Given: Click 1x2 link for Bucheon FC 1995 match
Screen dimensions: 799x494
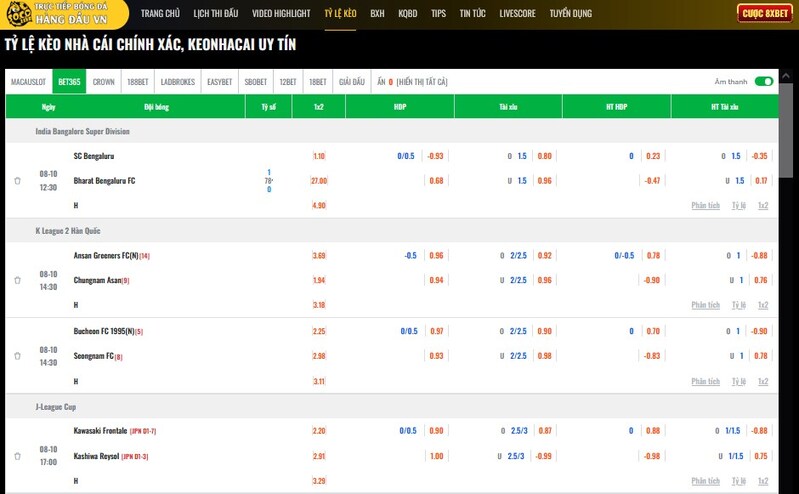Looking at the screenshot, I should click(763, 381).
